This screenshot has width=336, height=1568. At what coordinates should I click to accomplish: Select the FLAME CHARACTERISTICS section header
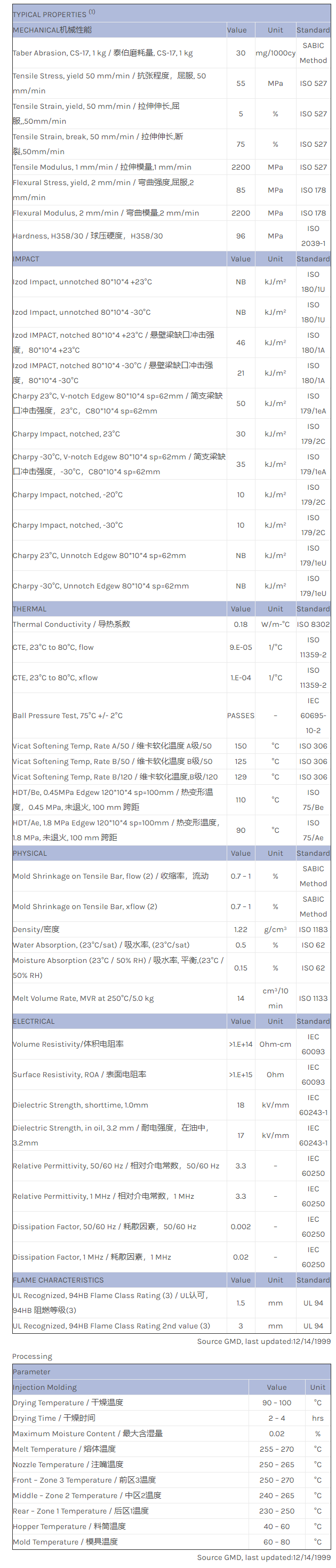(59, 1280)
